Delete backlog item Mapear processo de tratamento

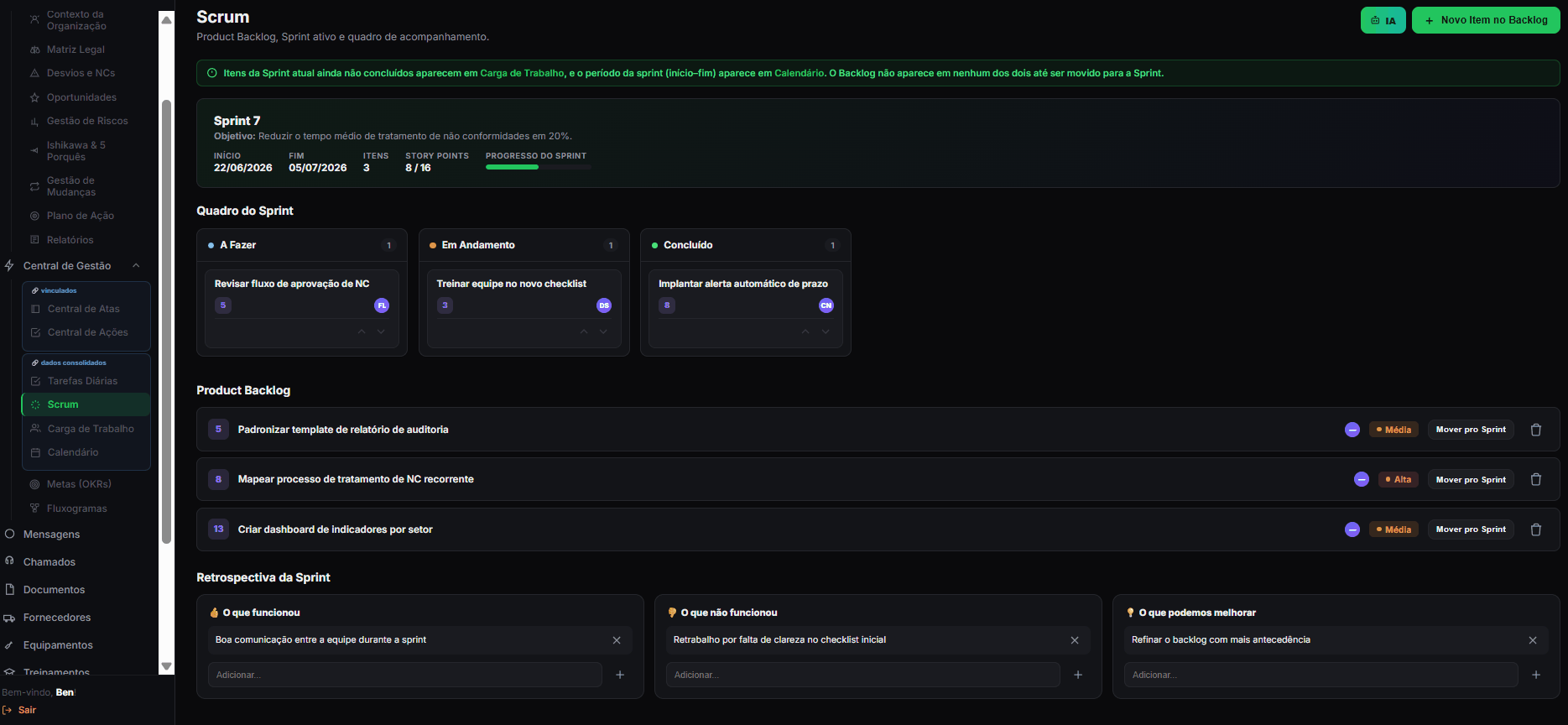pyautogui.click(x=1536, y=479)
